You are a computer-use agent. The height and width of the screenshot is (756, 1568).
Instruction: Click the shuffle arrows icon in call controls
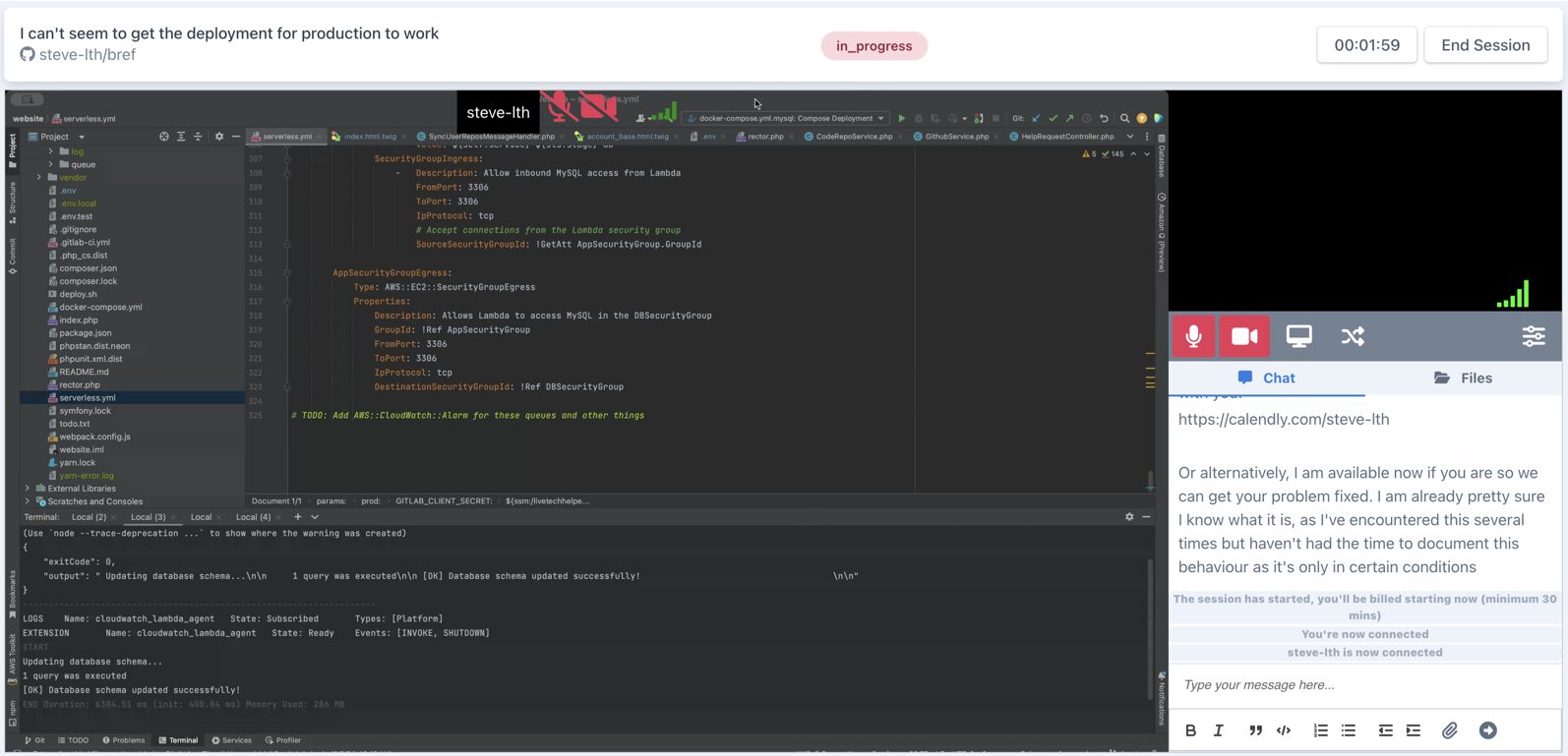(x=1353, y=336)
